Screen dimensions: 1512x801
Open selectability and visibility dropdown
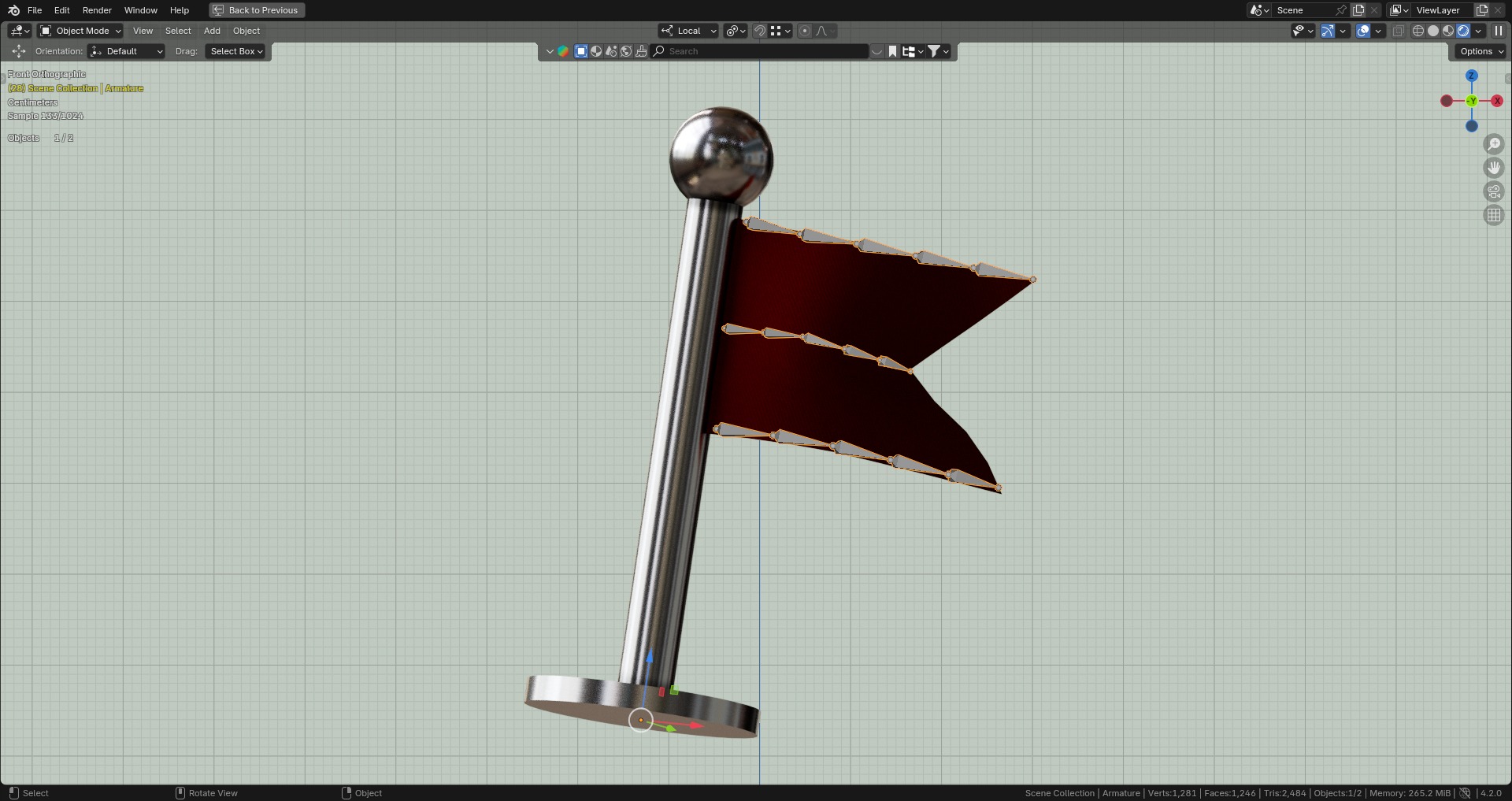click(1303, 31)
